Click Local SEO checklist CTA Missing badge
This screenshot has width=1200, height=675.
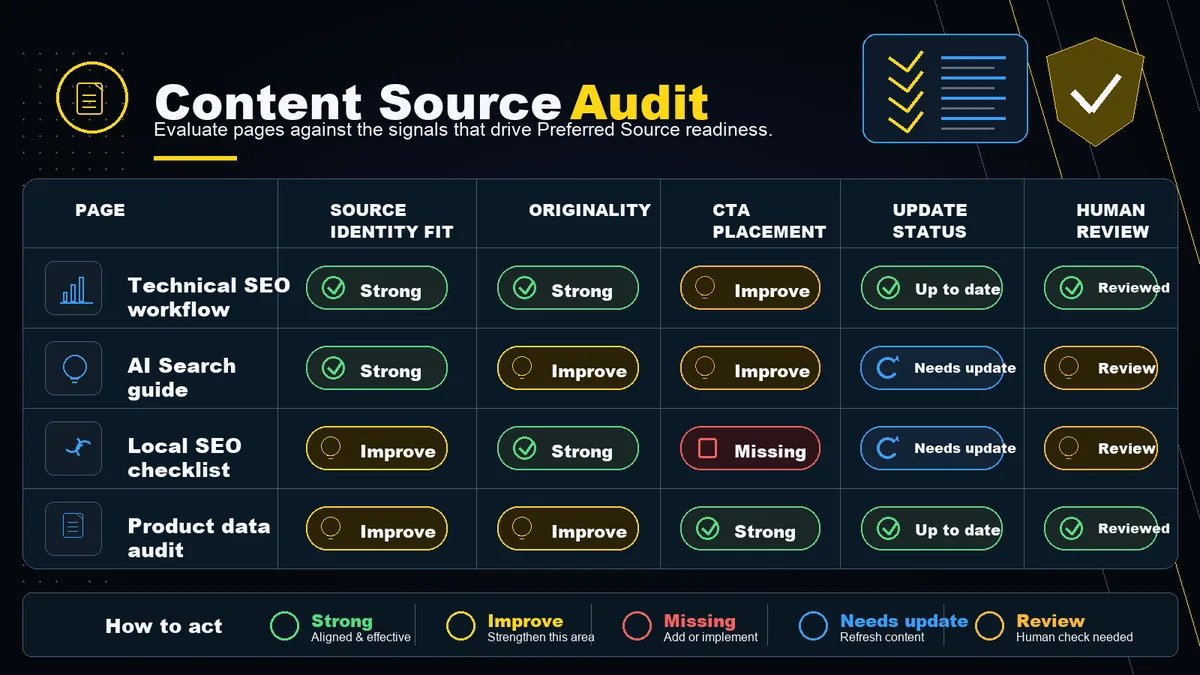pos(750,449)
